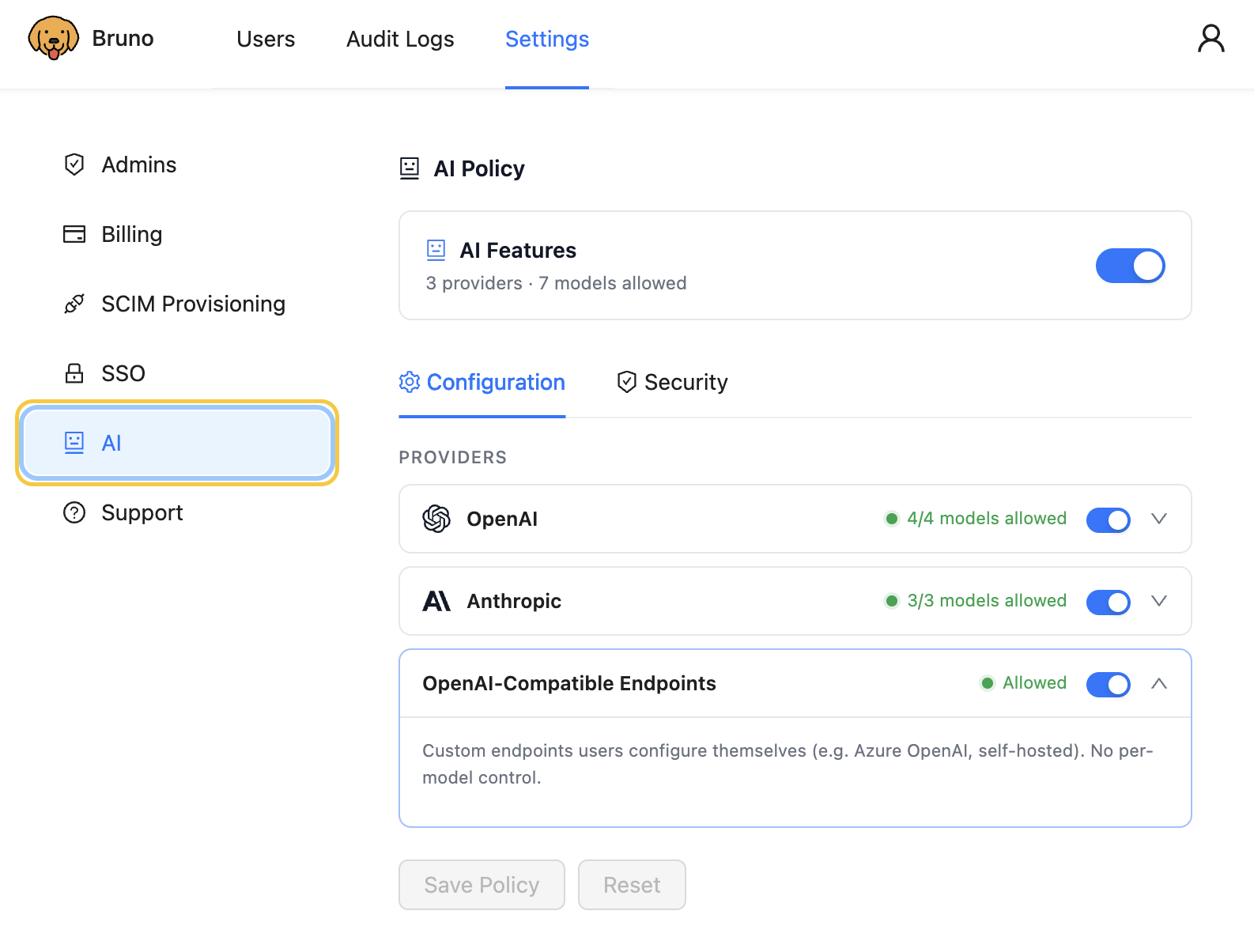Click the SSO lock icon
Screen dimensions: 1254x952
tap(74, 373)
